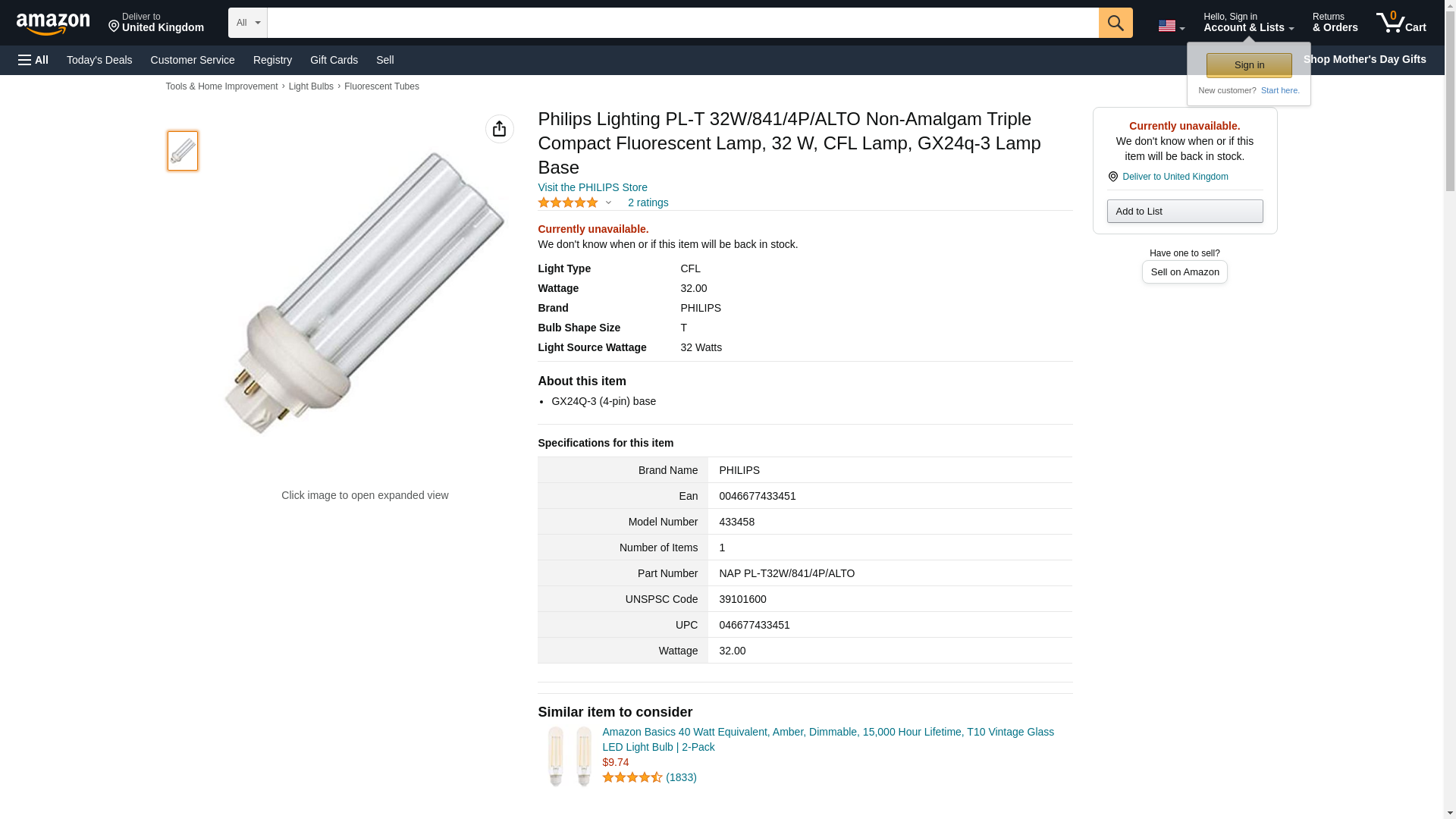Image resolution: width=1456 pixels, height=819 pixels.
Task: Click the 5-star rating stars
Action: coord(567,202)
